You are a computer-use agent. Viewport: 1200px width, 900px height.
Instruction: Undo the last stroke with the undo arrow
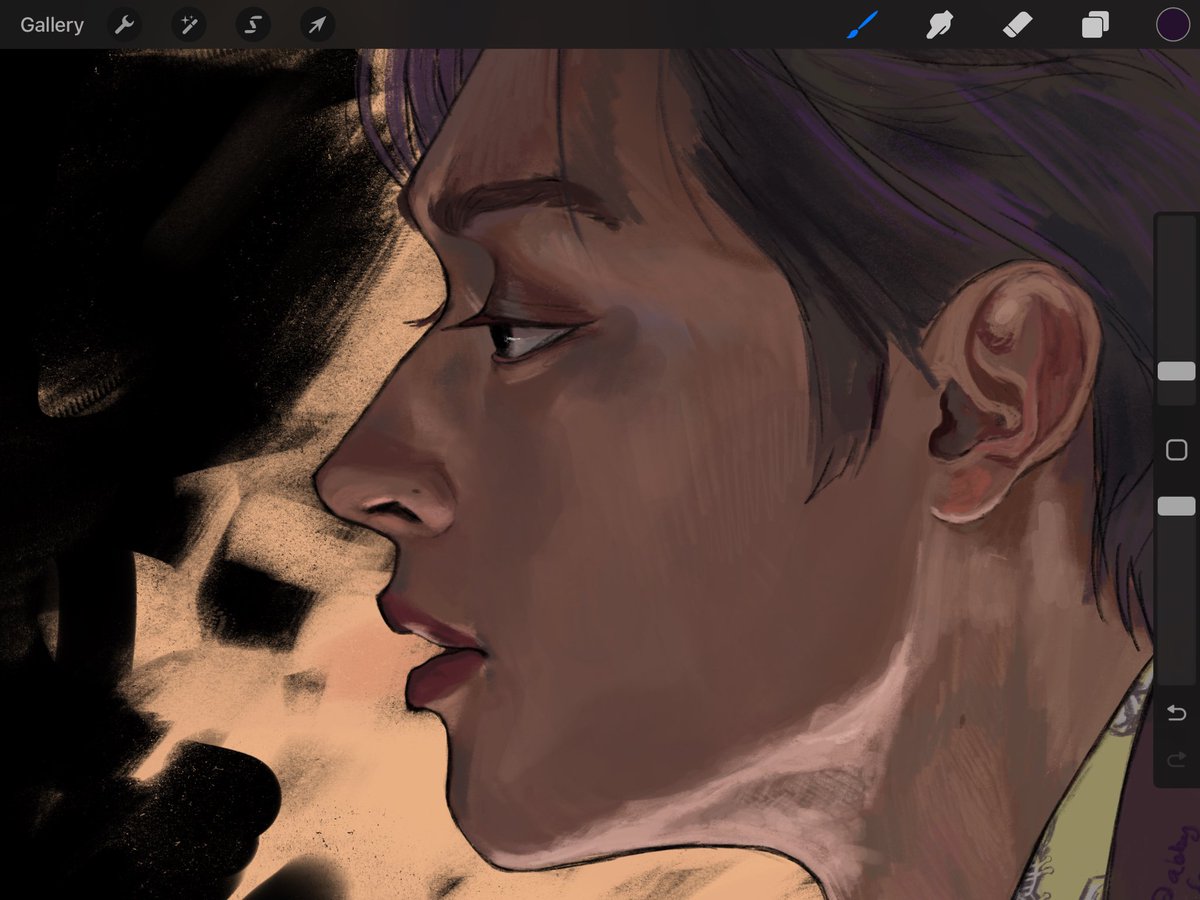[1176, 713]
